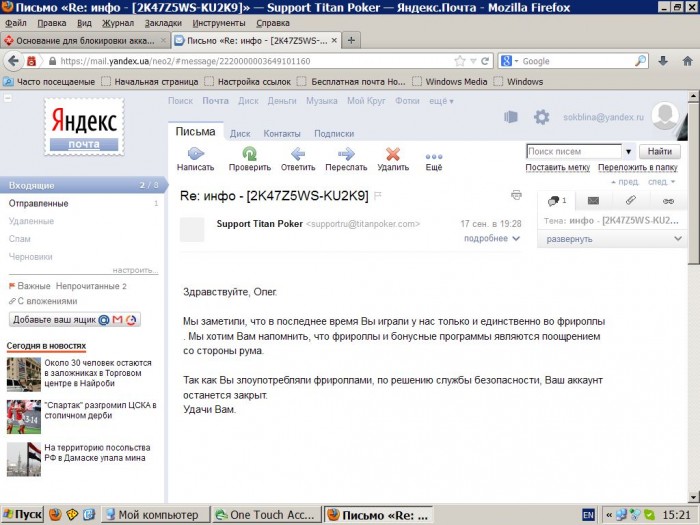Click the Проверить check mail icon
This screenshot has width=700, height=525.
(250, 154)
